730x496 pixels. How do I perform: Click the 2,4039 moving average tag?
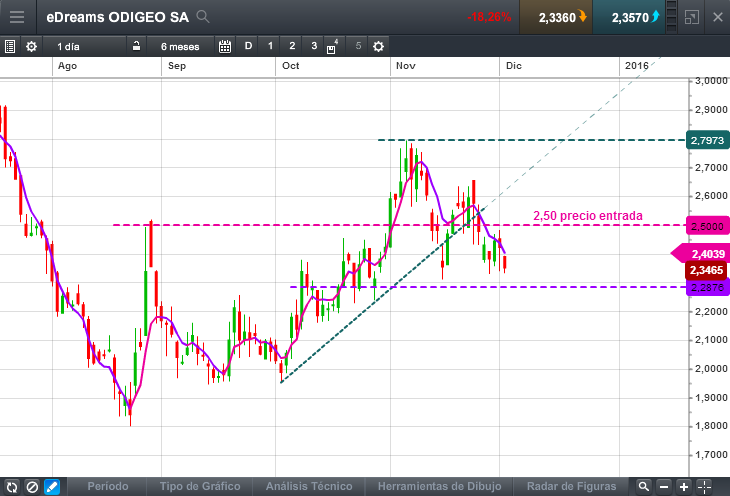700,254
